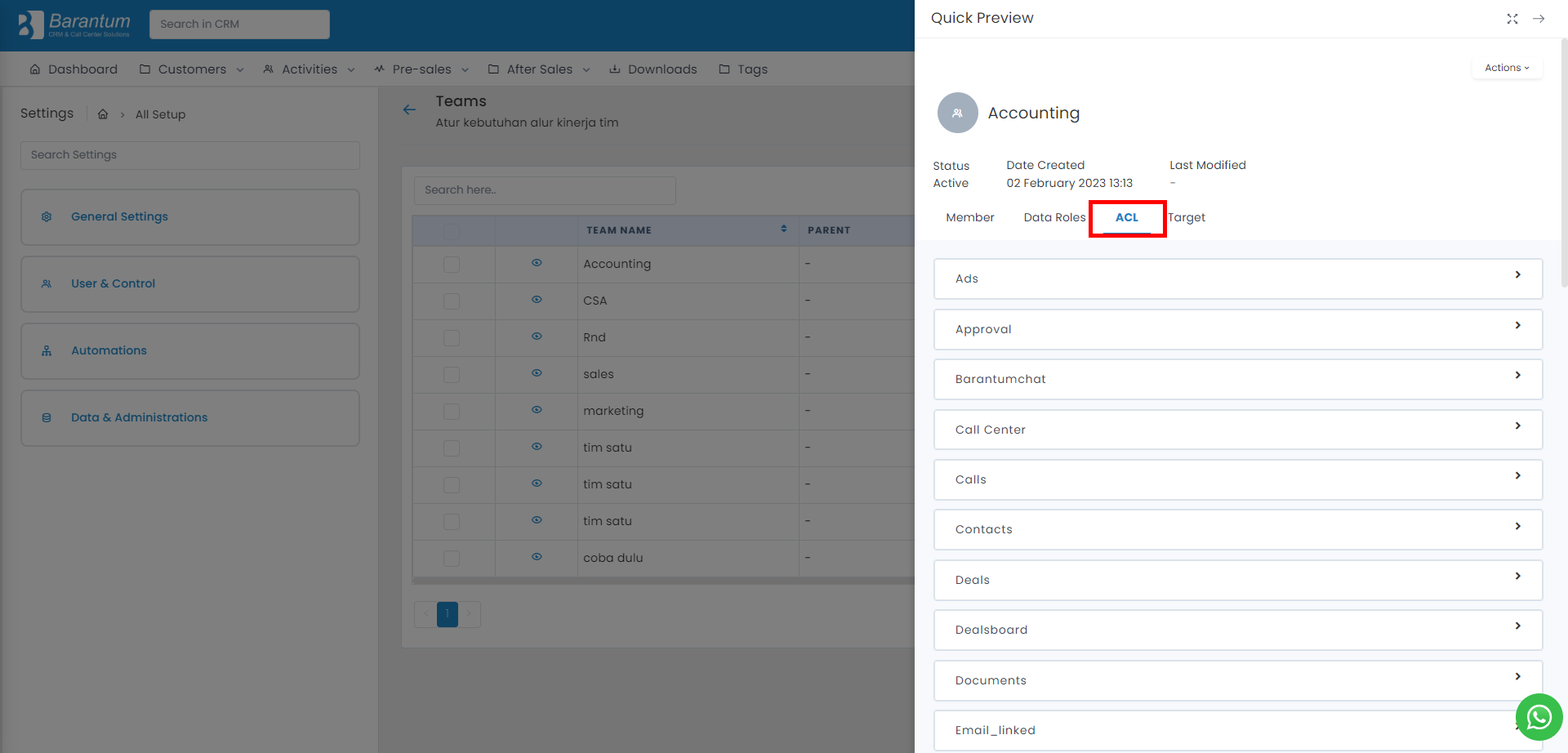Click the 02 February 2023 13:13 date

point(1069,183)
